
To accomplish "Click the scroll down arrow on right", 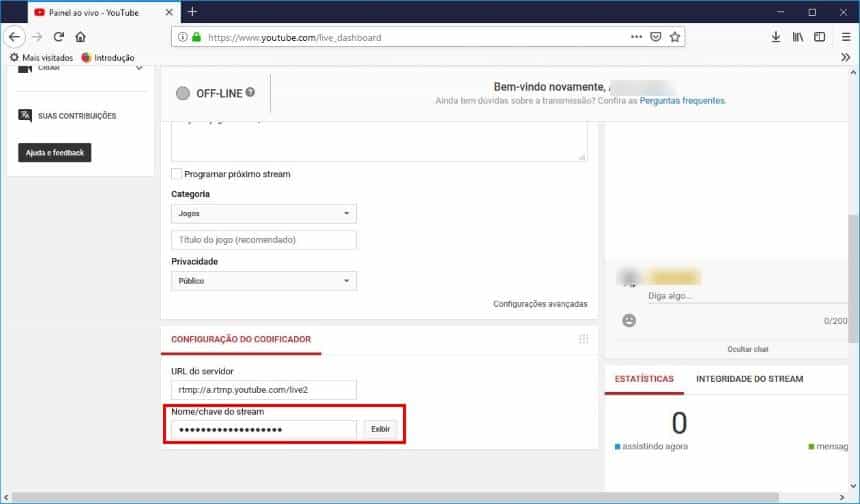I will pyautogui.click(x=853, y=485).
